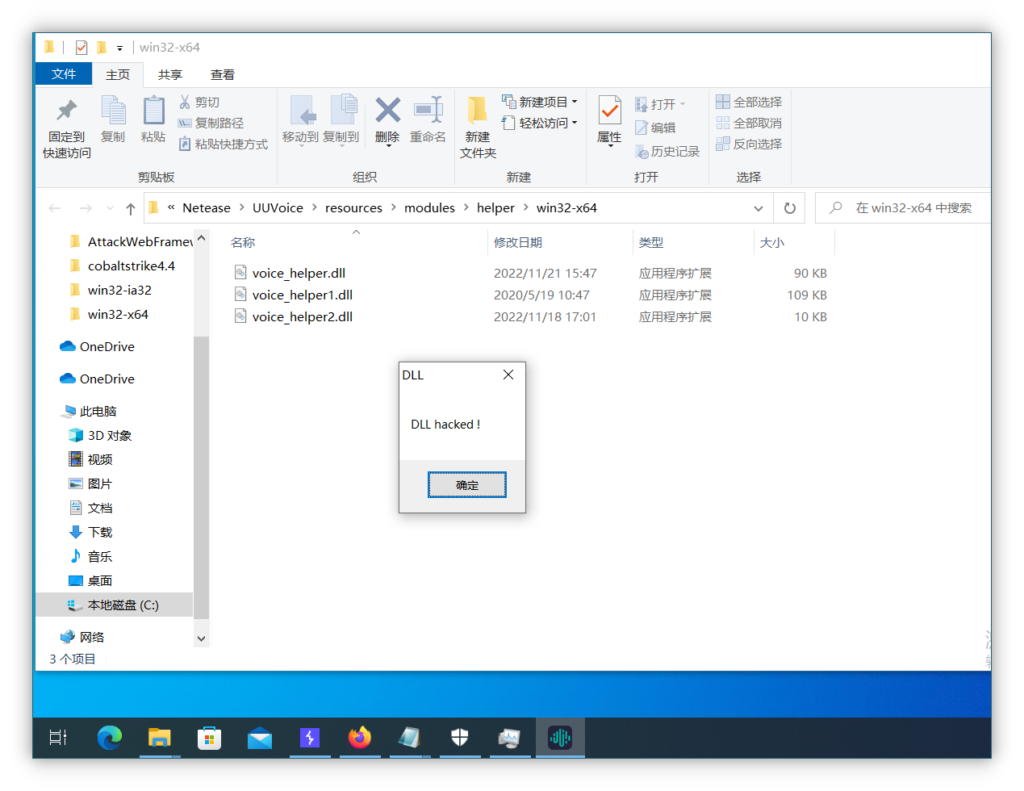Open the File (文件) ribbon tab
Screen dimensions: 1024x791
[63, 74]
